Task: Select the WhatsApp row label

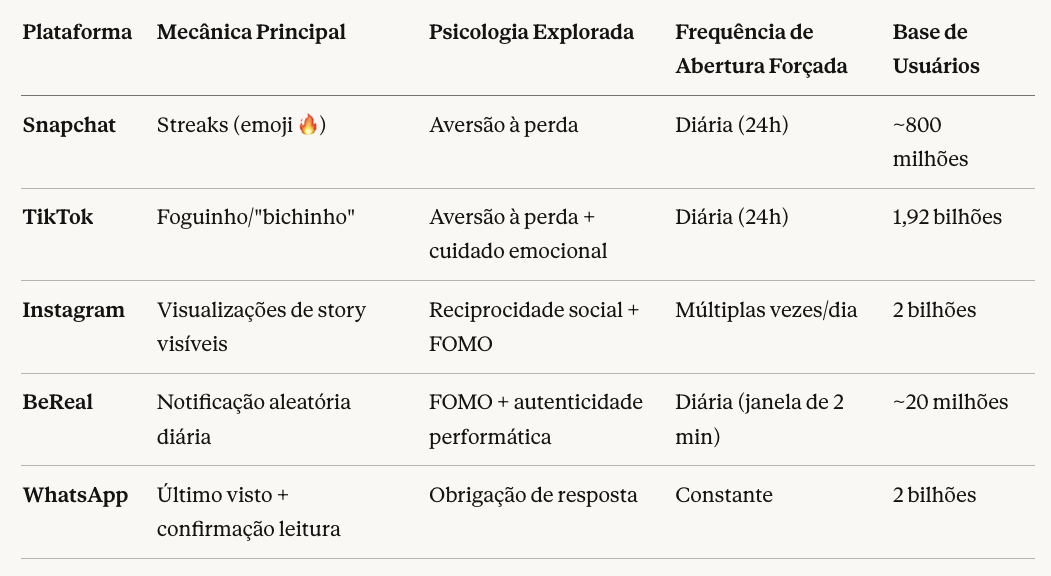Action: click(75, 495)
